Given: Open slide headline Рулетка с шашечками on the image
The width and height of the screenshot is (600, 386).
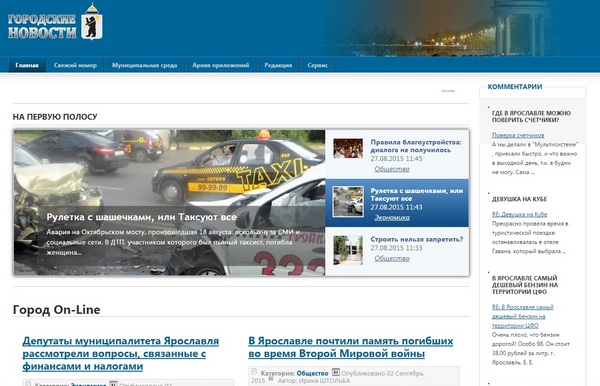Looking at the screenshot, I should pyautogui.click(x=142, y=217).
